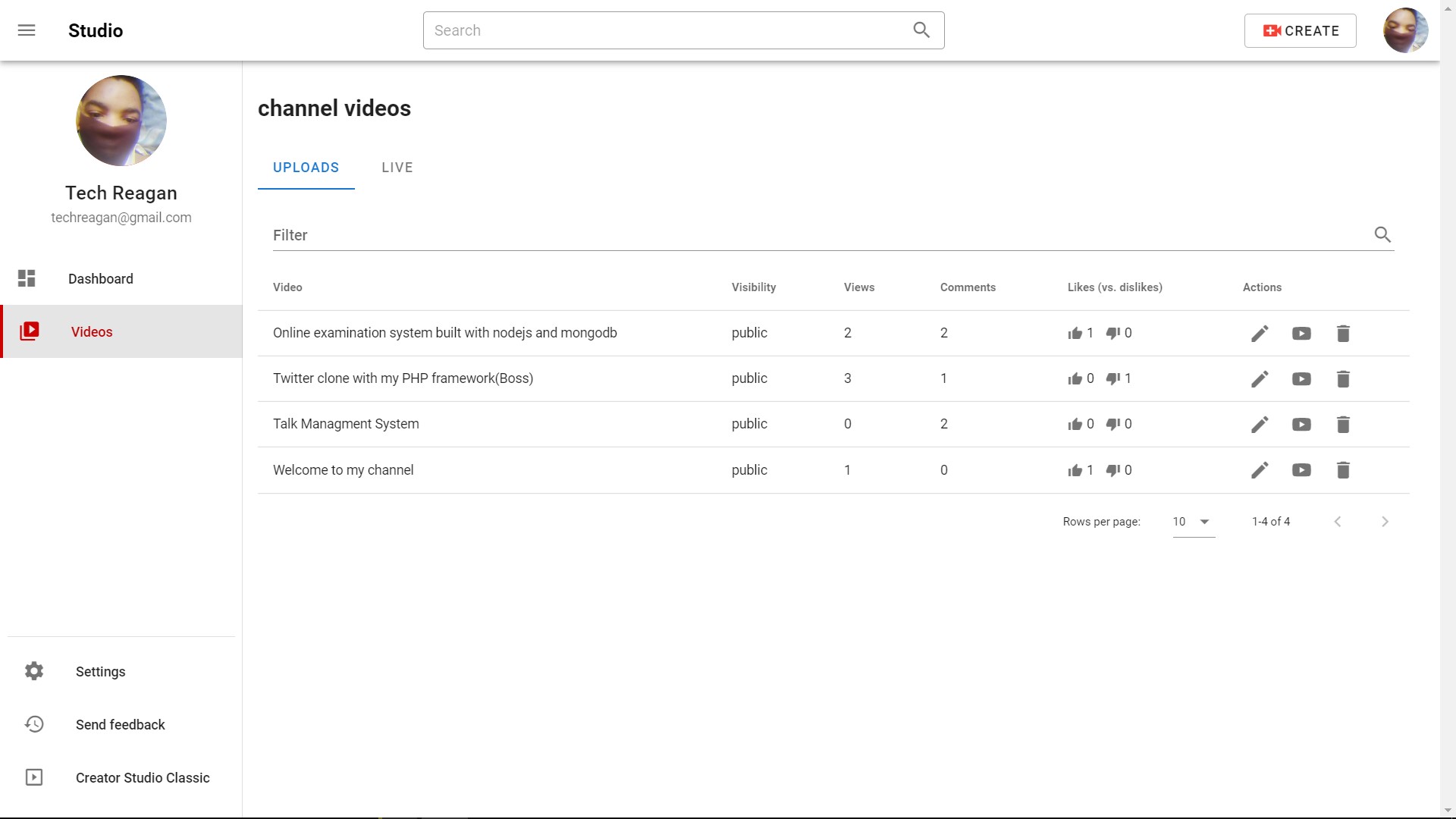Trash the Talk Managment System video
The width and height of the screenshot is (1456, 819).
1343,425
